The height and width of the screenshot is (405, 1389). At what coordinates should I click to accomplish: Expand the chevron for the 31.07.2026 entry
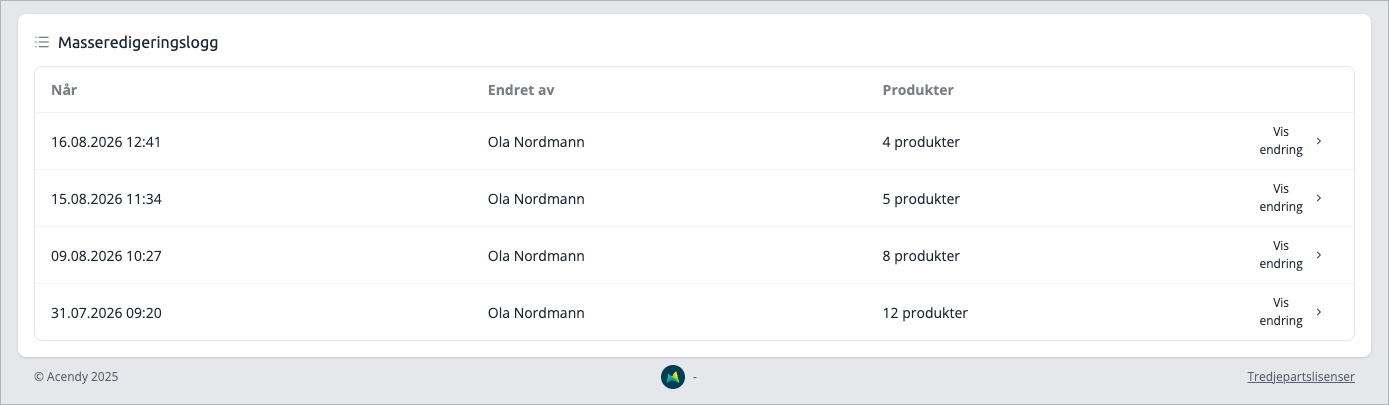point(1318,312)
